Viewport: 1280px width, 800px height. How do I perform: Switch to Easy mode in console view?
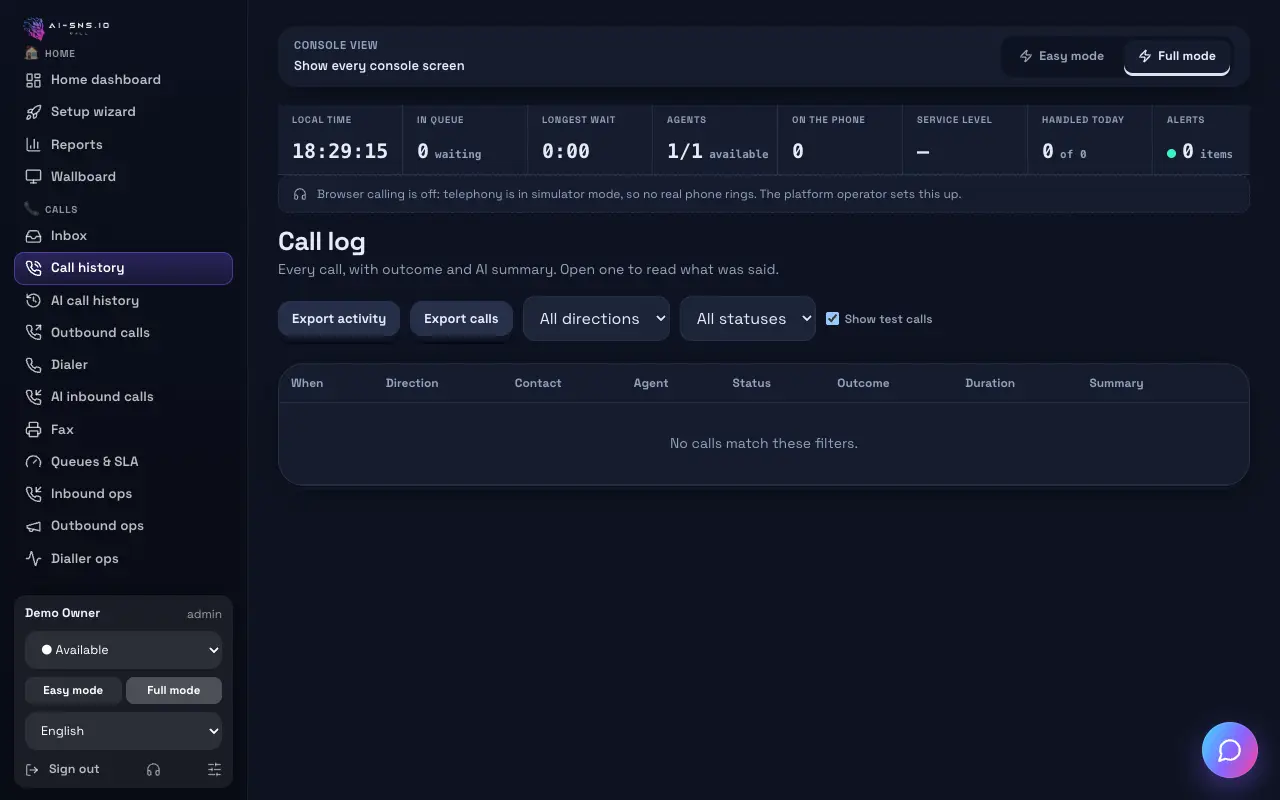(x=1061, y=56)
